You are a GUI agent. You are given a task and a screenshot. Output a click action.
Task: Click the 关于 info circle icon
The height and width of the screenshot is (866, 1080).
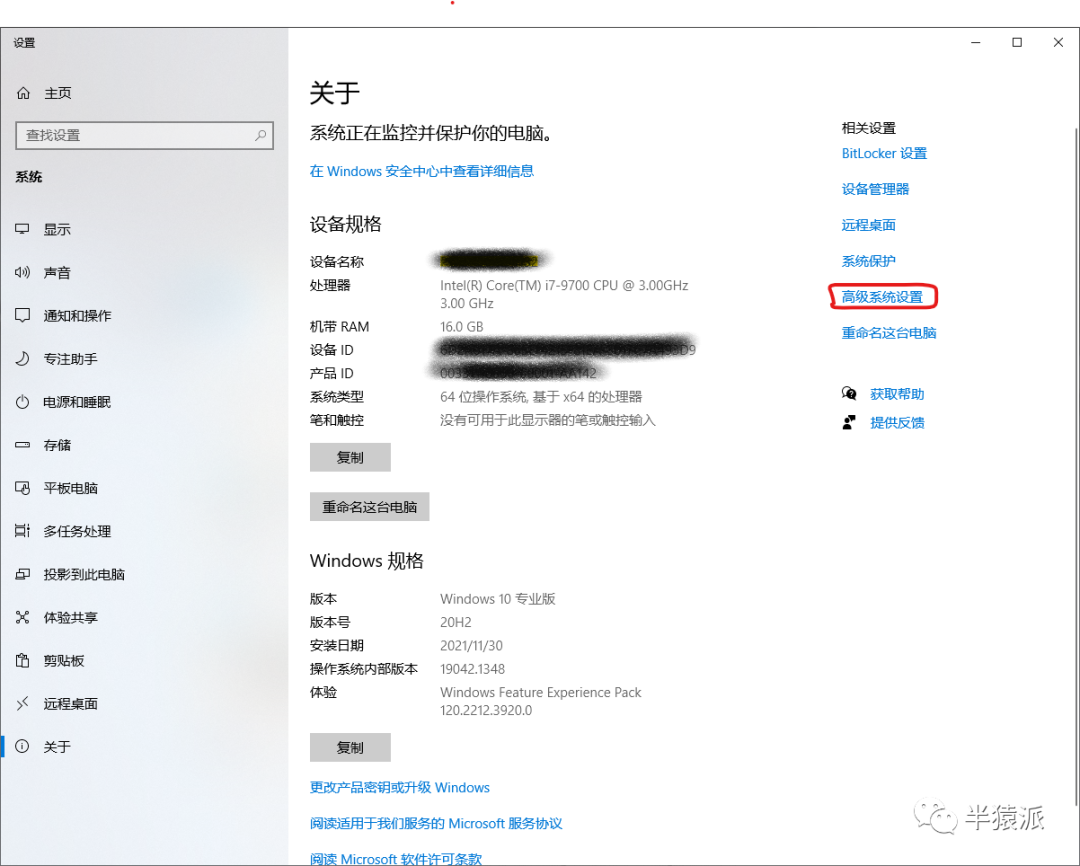pyautogui.click(x=23, y=746)
